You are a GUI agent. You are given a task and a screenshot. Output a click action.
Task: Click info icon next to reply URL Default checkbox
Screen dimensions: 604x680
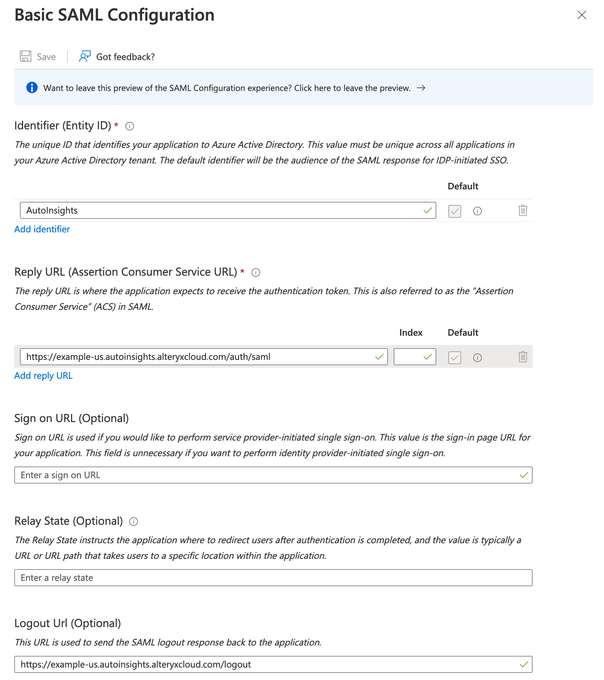477,357
